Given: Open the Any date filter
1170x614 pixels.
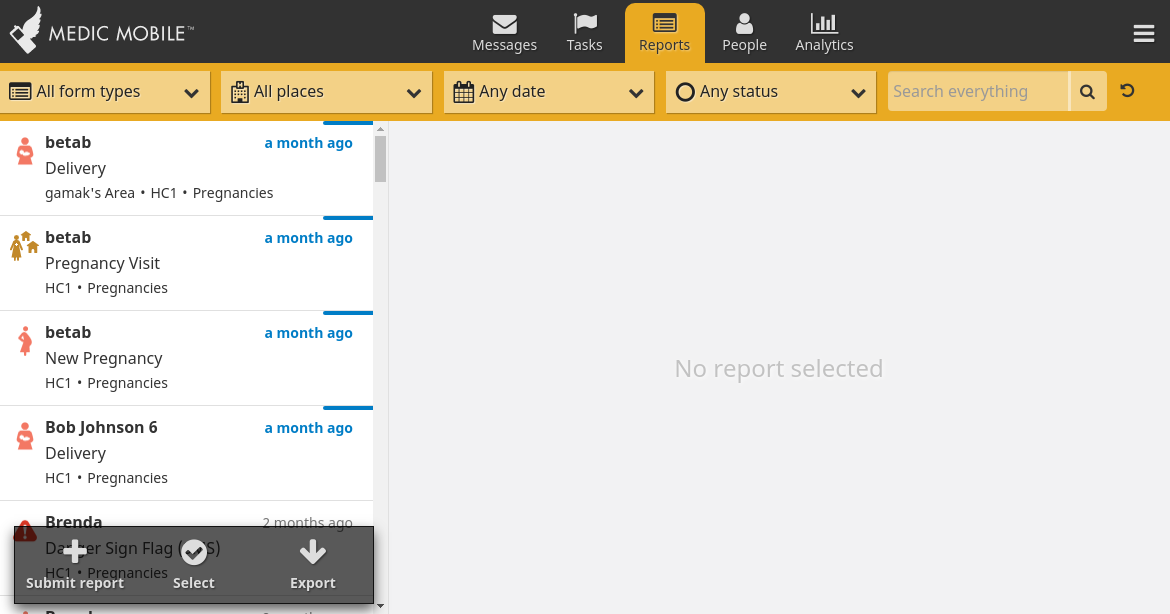Looking at the screenshot, I should (549, 92).
